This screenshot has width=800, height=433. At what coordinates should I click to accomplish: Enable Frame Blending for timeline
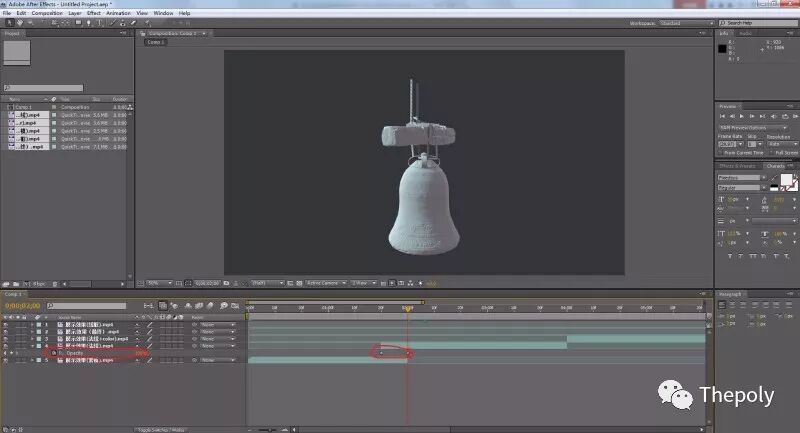(x=199, y=306)
